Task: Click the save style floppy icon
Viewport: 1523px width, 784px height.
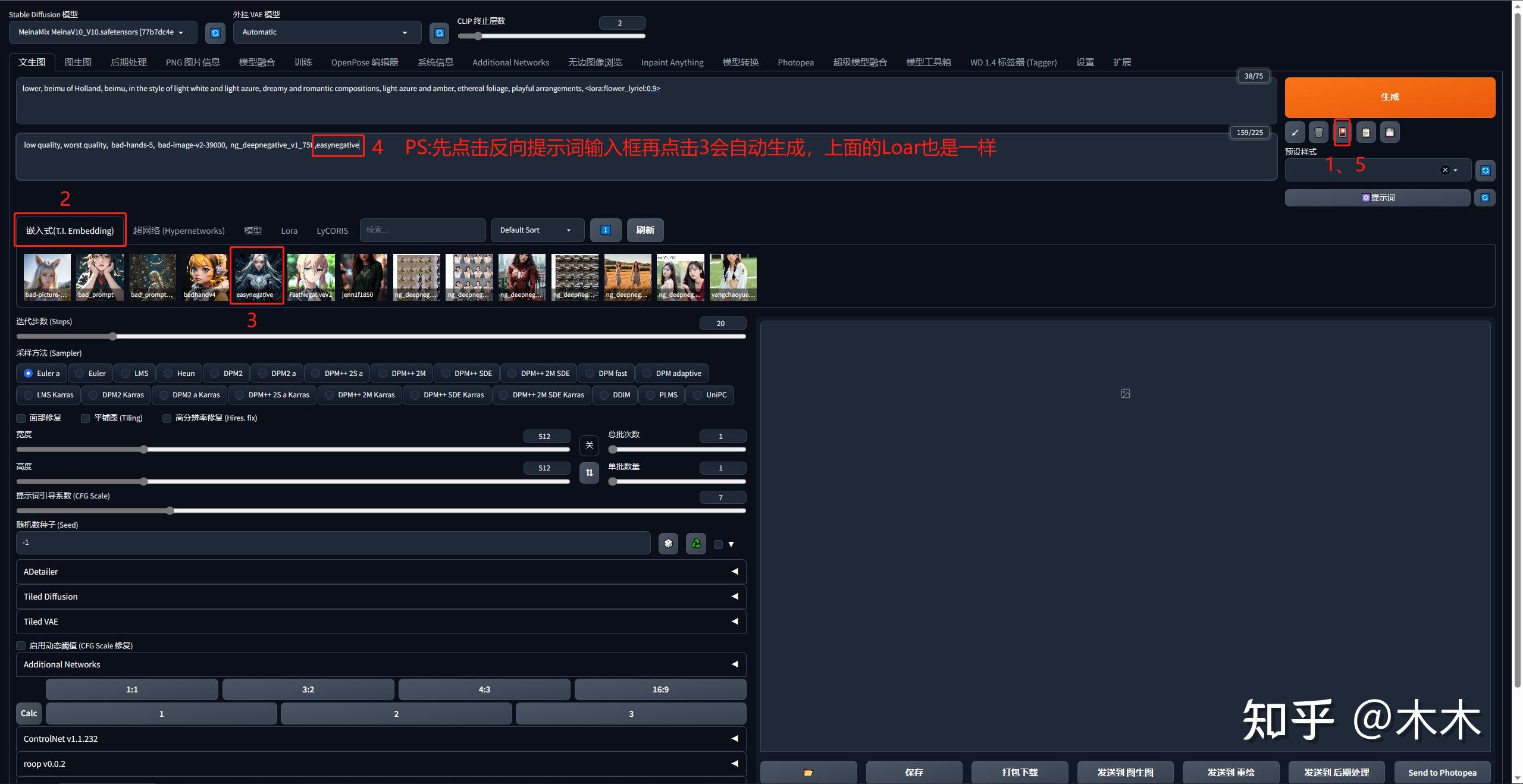Action: pyautogui.click(x=1389, y=133)
